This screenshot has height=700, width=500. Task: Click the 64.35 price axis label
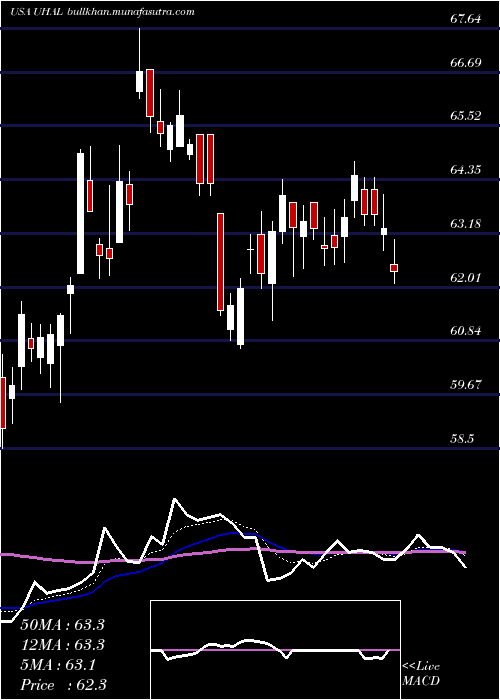click(467, 170)
